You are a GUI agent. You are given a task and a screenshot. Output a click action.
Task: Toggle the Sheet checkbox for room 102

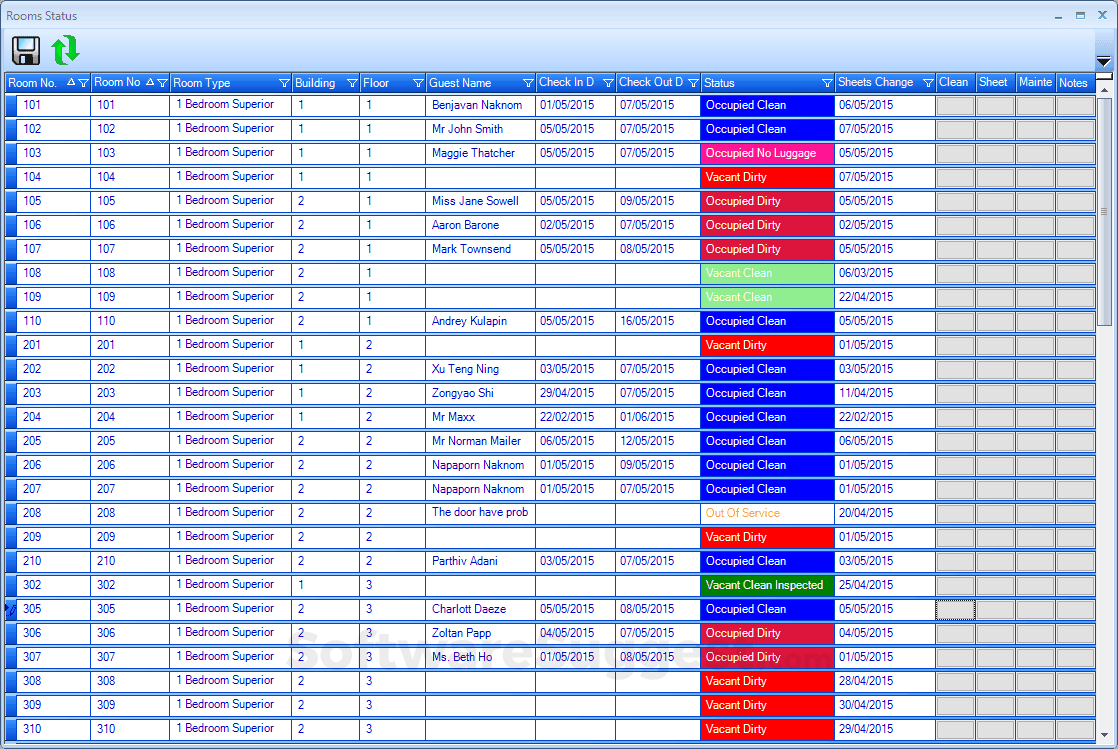pos(995,130)
